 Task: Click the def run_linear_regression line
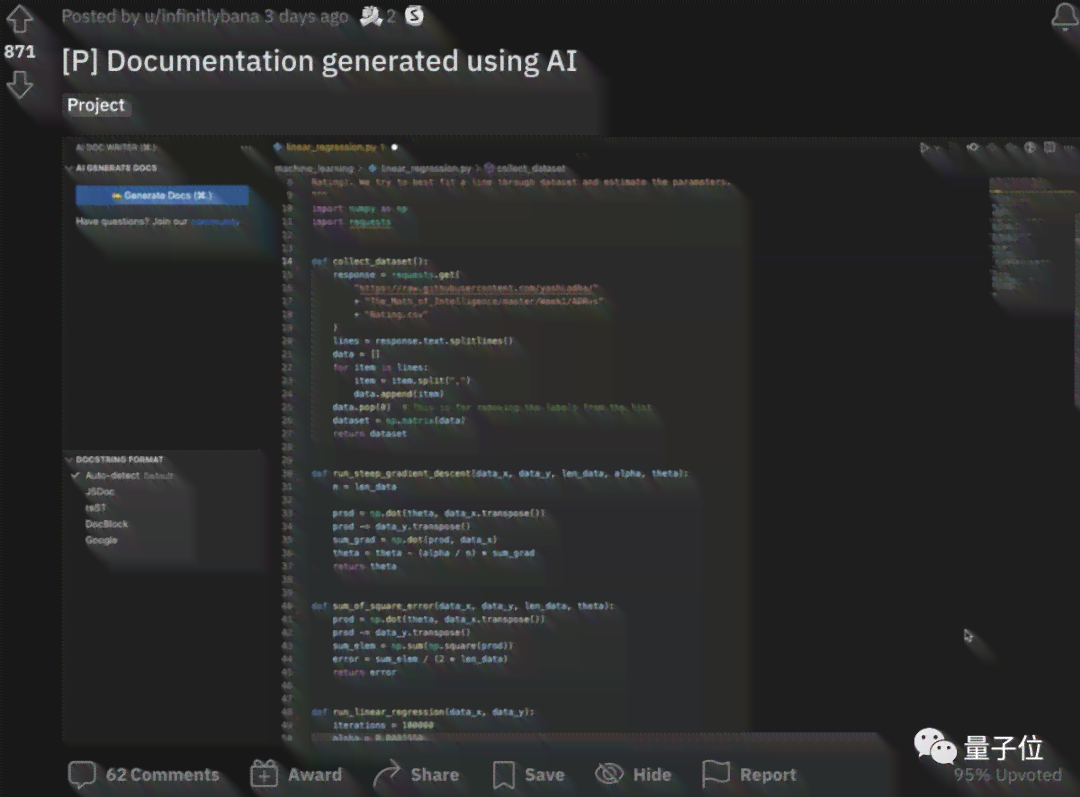pos(423,712)
